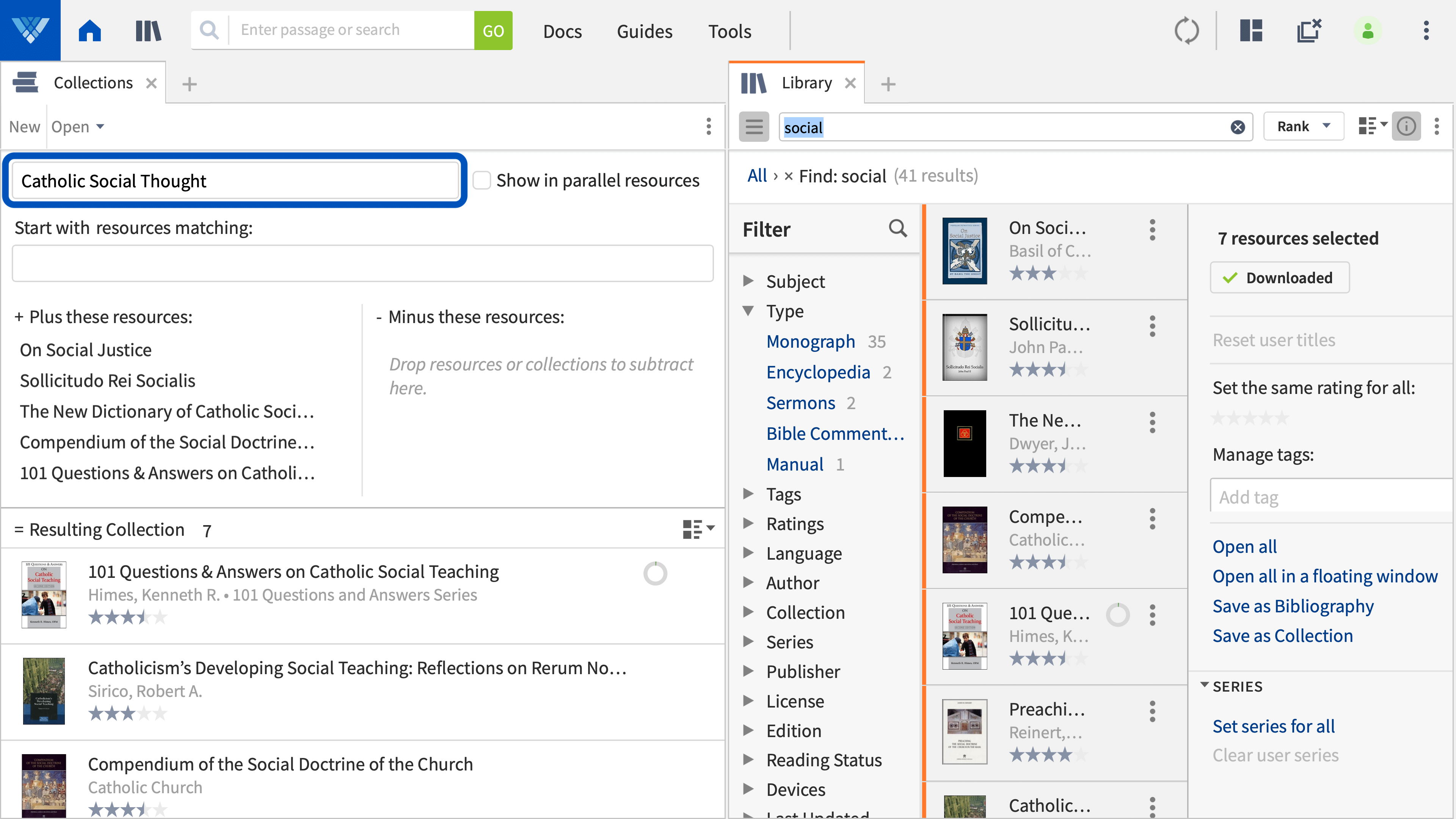The width and height of the screenshot is (1456, 819).
Task: Open the application kebab menu at top right
Action: (1426, 30)
